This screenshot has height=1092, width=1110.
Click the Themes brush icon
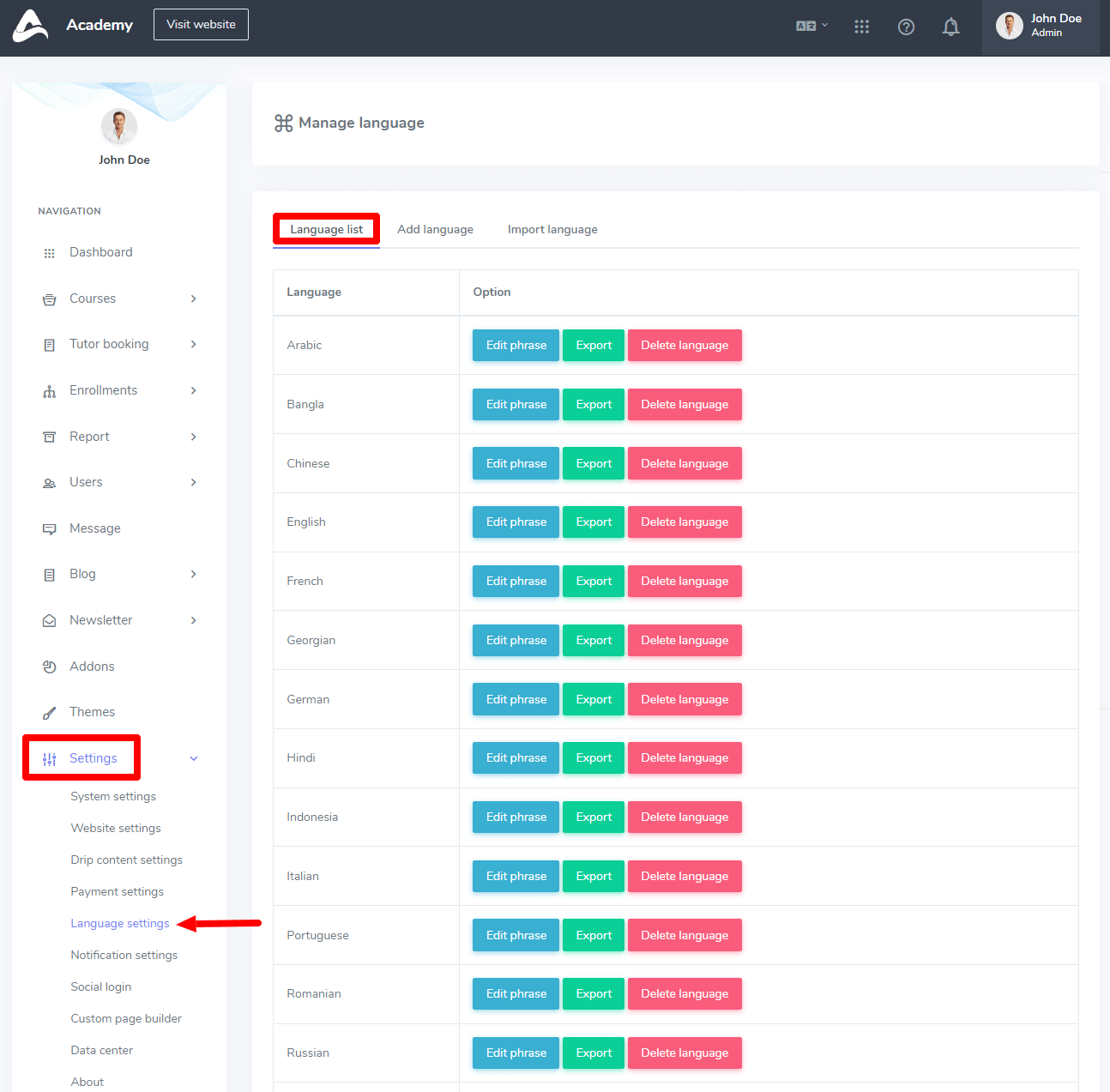[50, 713]
